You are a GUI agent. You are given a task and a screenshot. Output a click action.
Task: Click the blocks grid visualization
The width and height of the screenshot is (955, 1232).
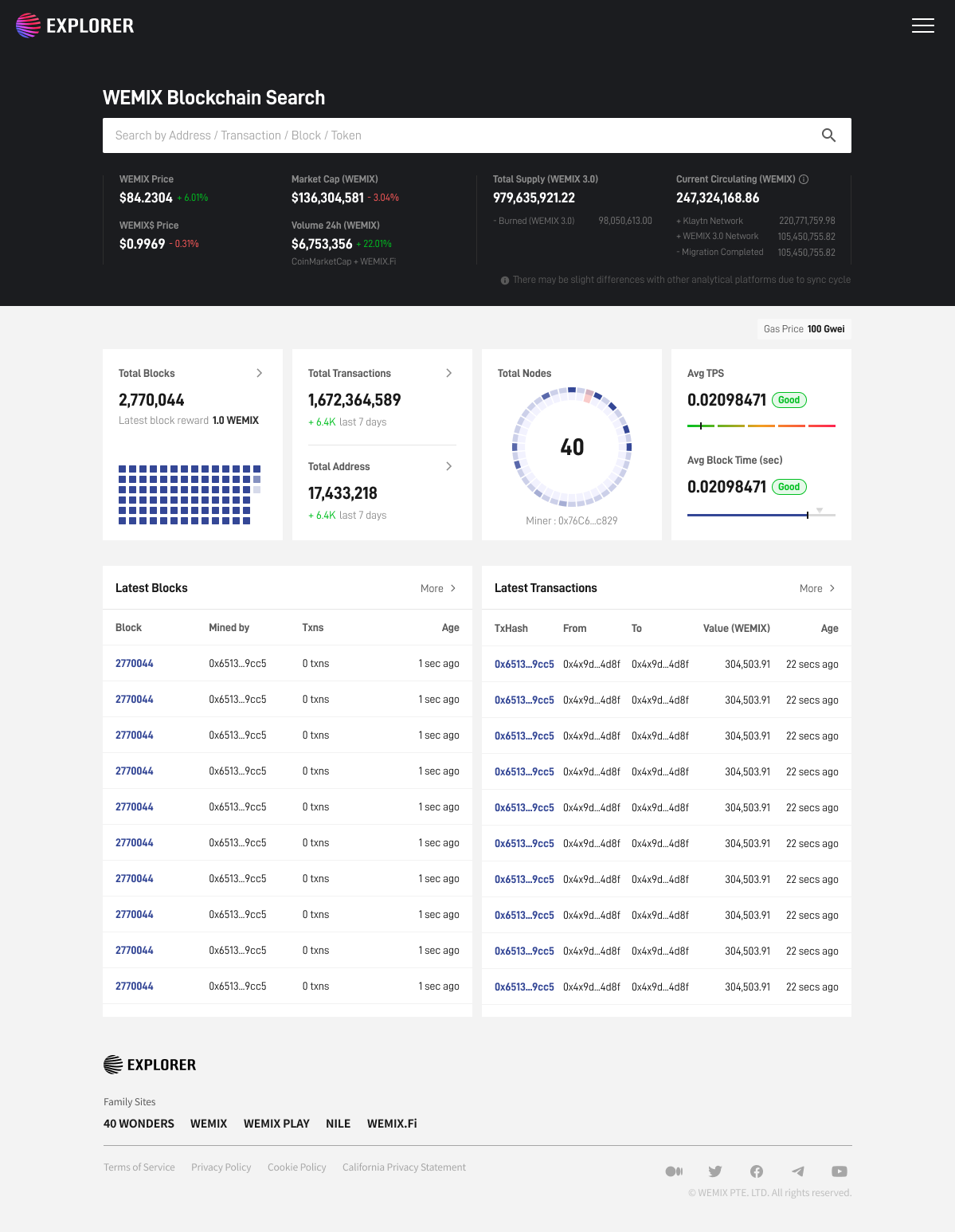click(190, 494)
